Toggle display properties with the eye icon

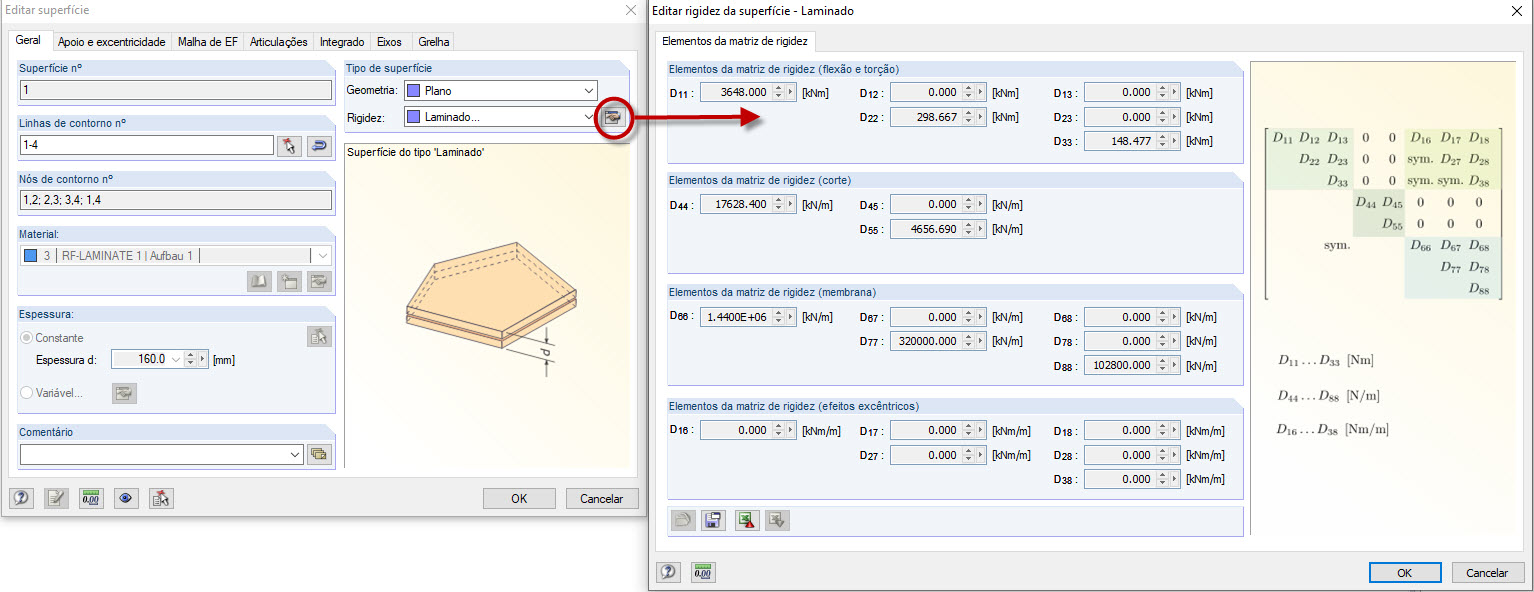[x=124, y=498]
